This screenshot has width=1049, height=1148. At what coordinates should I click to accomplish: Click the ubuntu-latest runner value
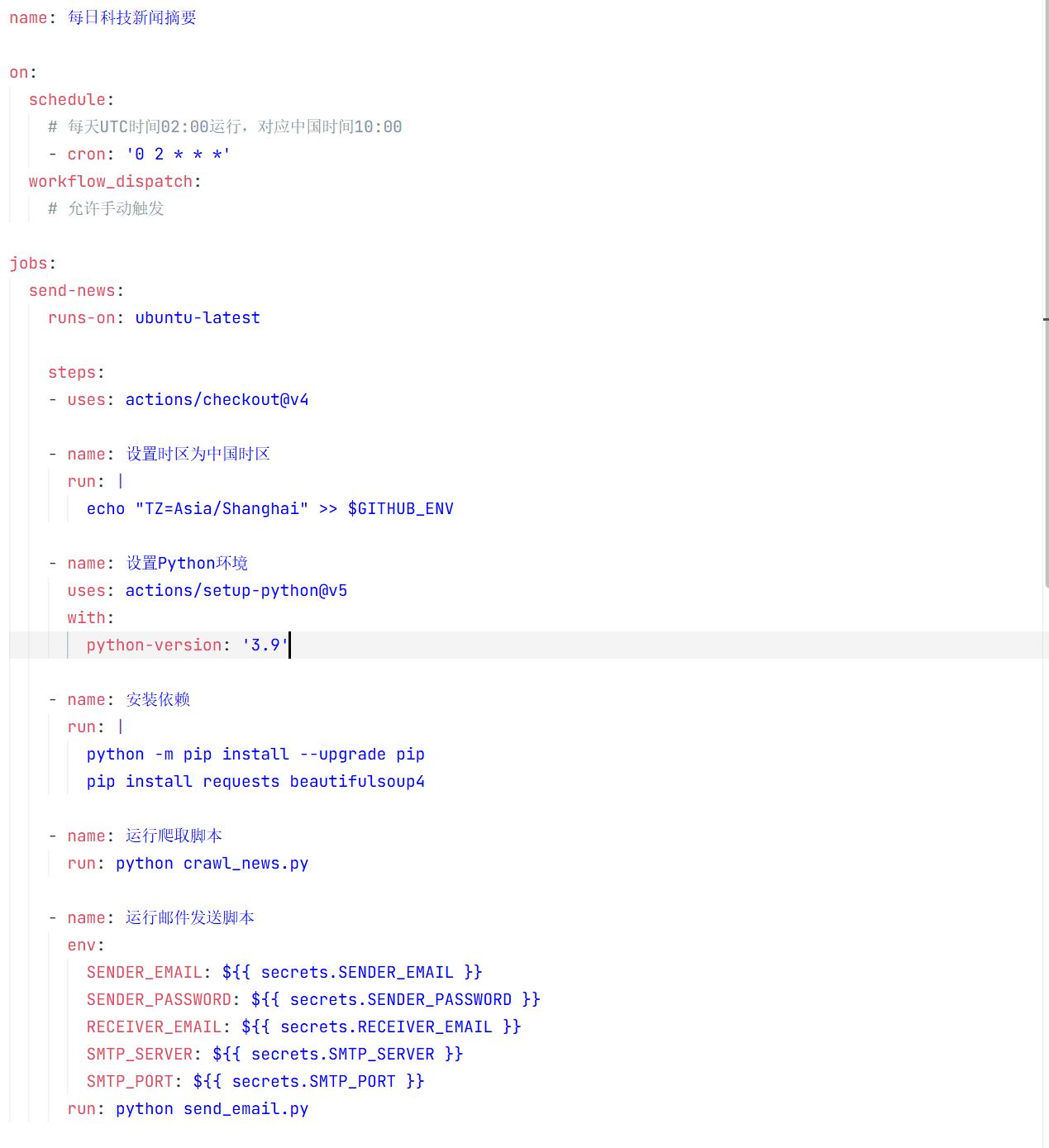coord(197,318)
